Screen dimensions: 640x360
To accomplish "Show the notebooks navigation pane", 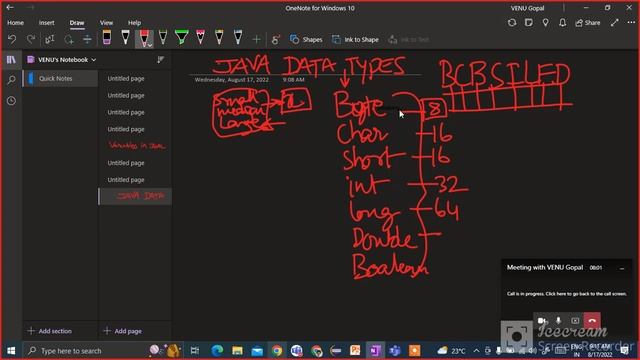I will click(11, 60).
